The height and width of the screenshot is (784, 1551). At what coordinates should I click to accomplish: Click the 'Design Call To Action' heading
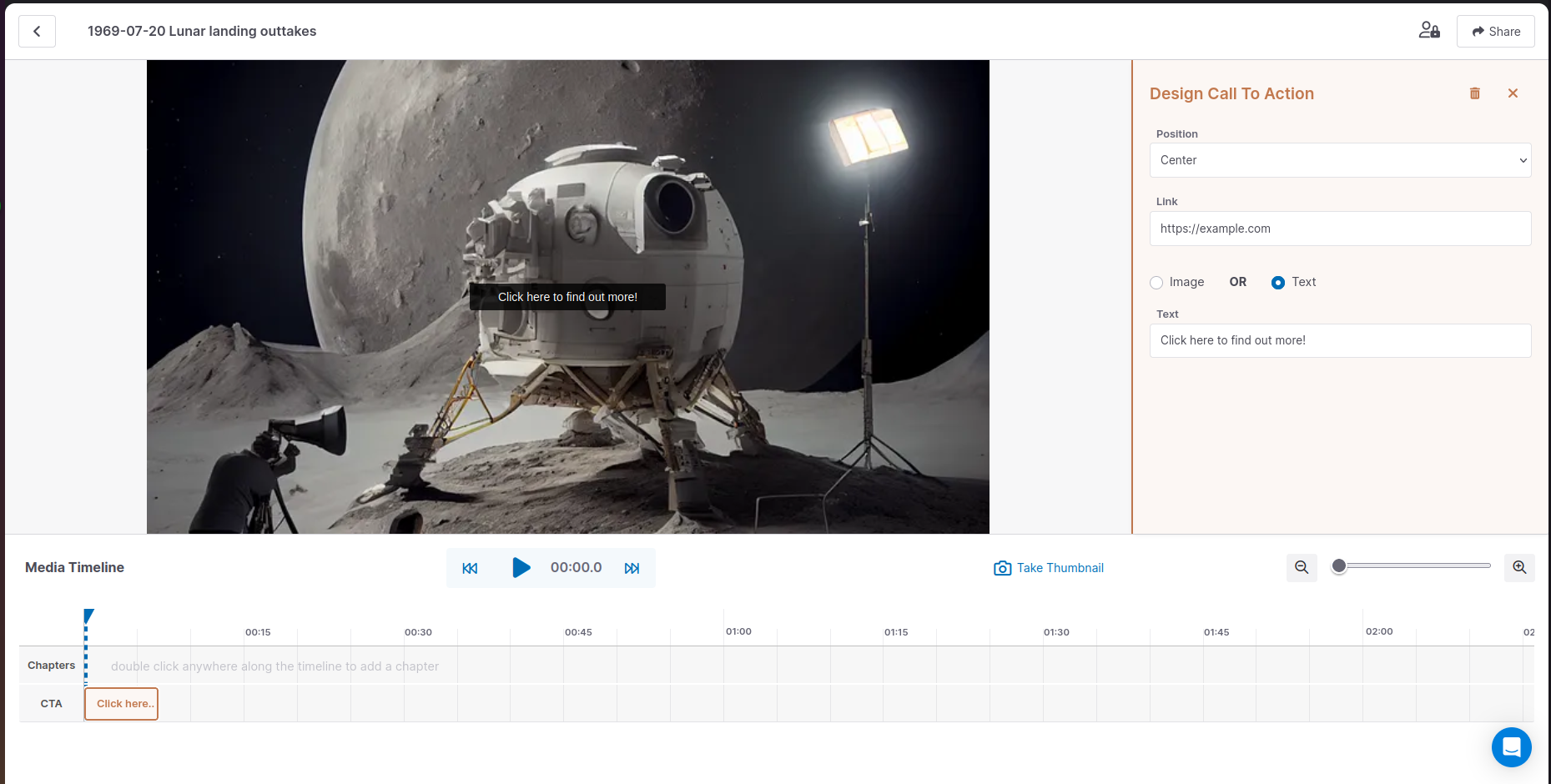click(1231, 93)
